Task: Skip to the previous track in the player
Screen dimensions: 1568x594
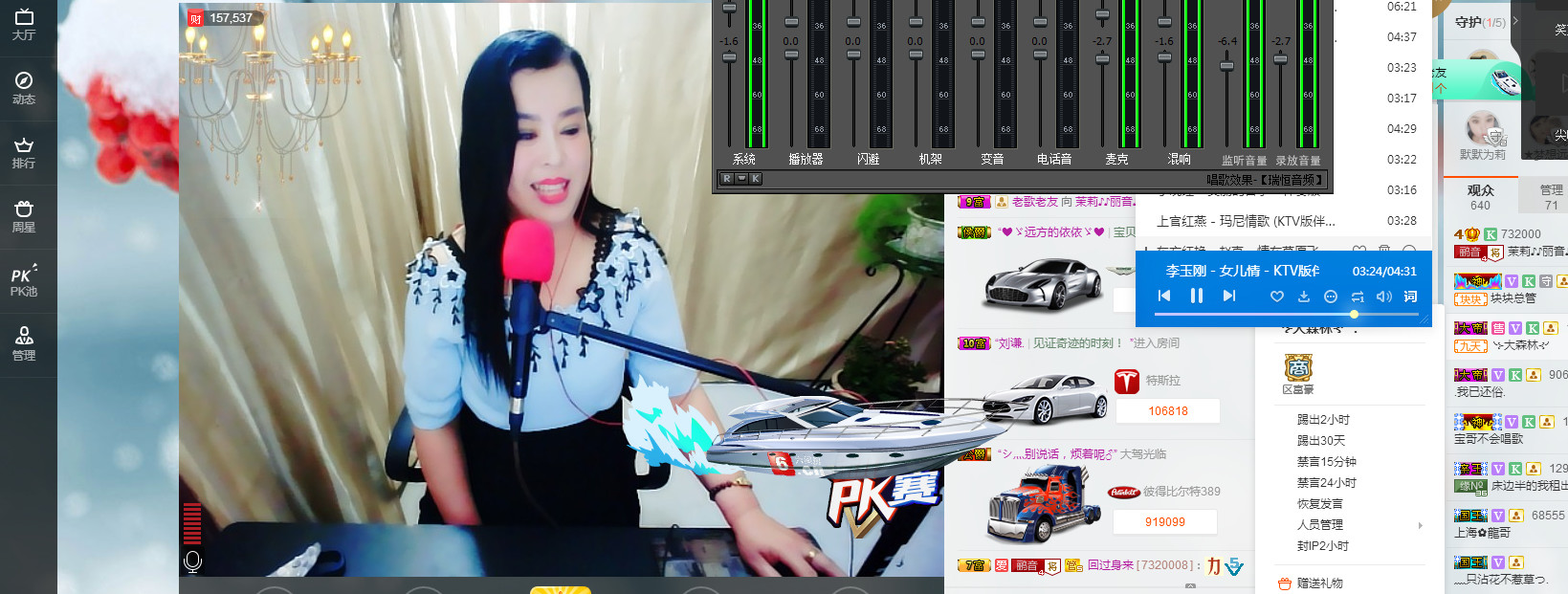Action: (x=1164, y=297)
